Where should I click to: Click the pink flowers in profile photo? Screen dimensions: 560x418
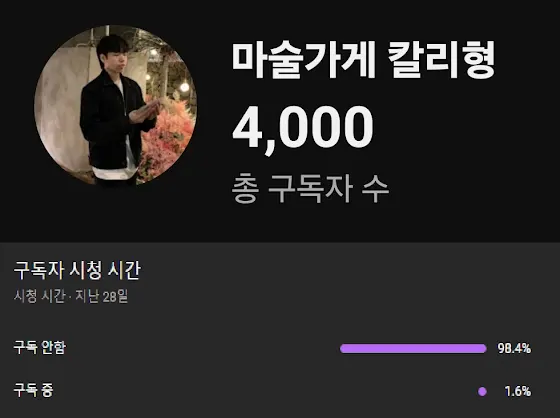pyautogui.click(x=168, y=139)
